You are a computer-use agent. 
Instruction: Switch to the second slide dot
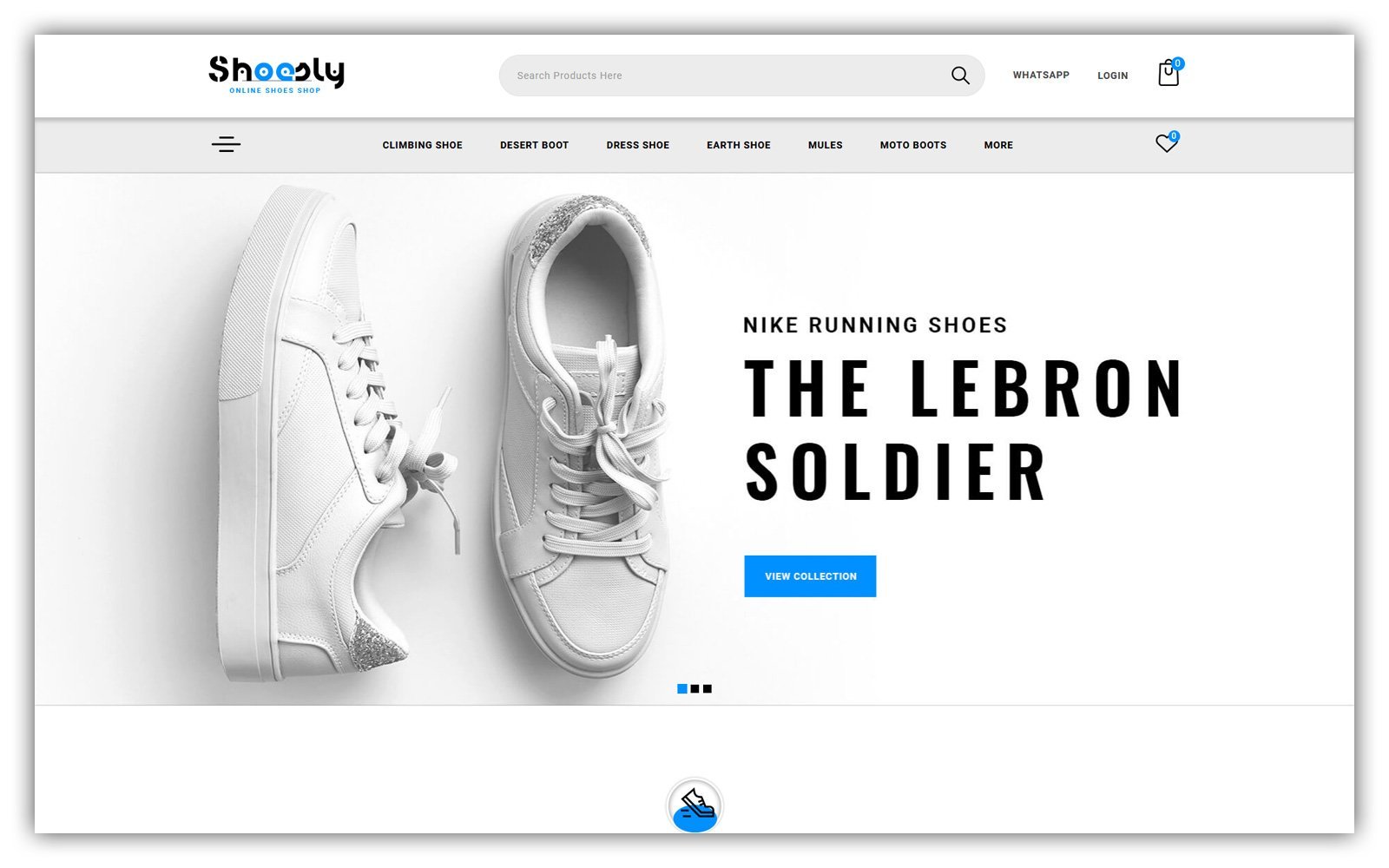click(x=694, y=689)
